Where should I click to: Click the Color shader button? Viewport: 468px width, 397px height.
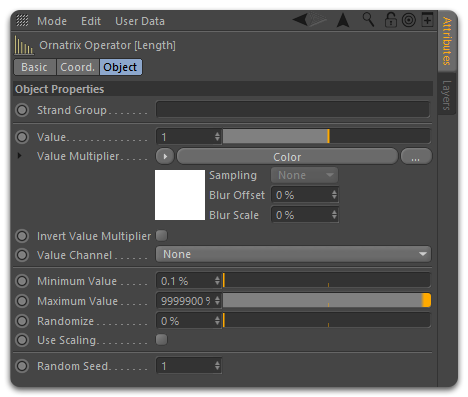point(287,157)
